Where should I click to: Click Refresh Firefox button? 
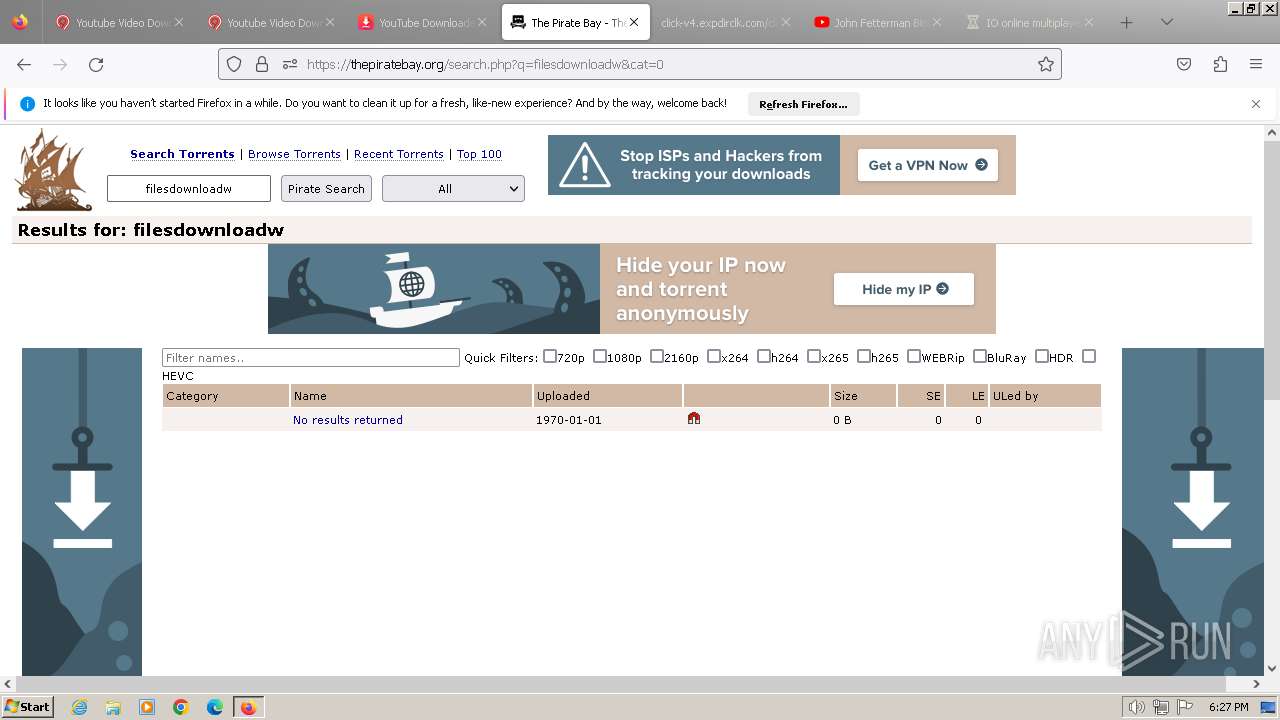[803, 104]
